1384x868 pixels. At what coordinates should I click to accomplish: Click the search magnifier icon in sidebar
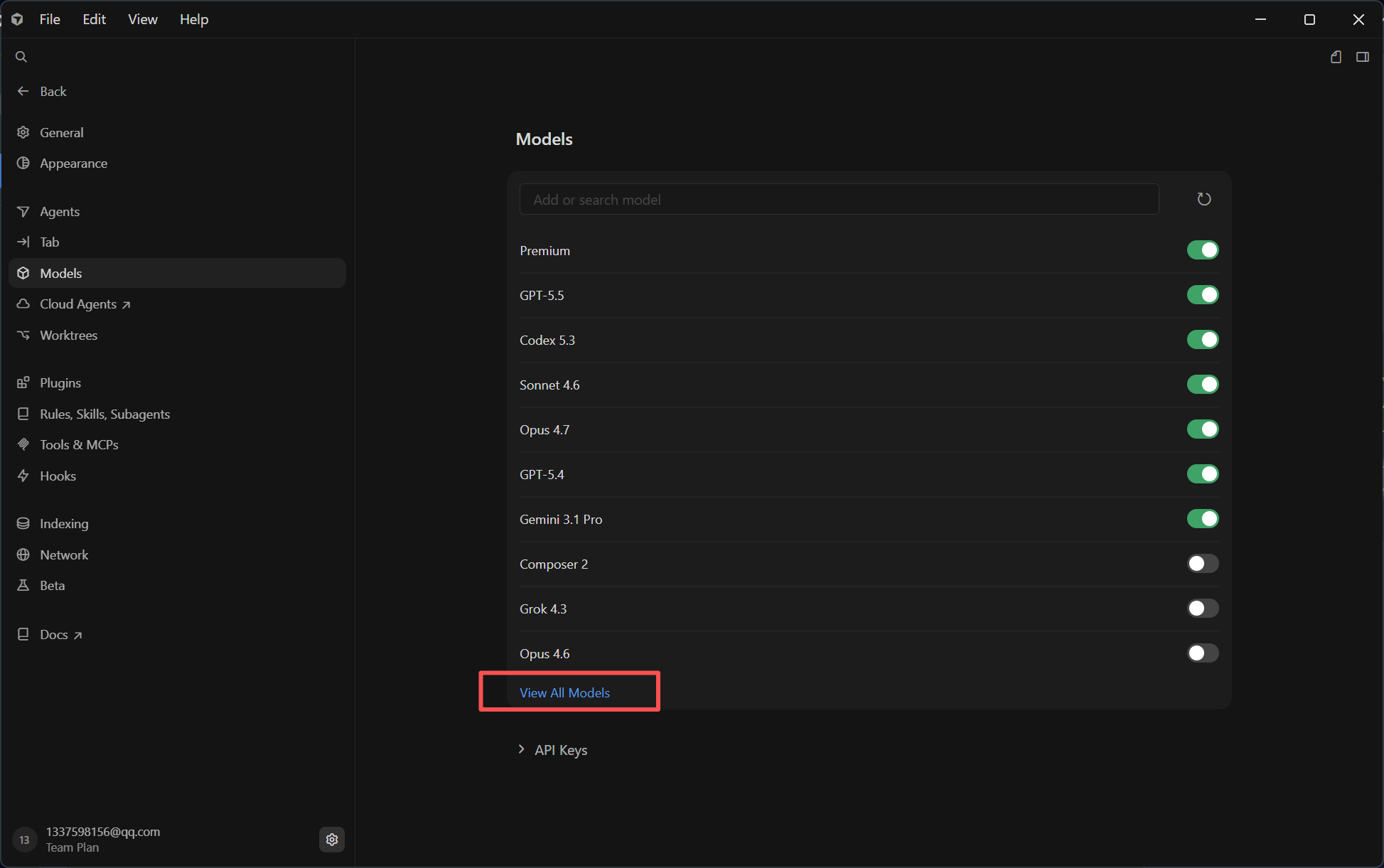tap(21, 57)
